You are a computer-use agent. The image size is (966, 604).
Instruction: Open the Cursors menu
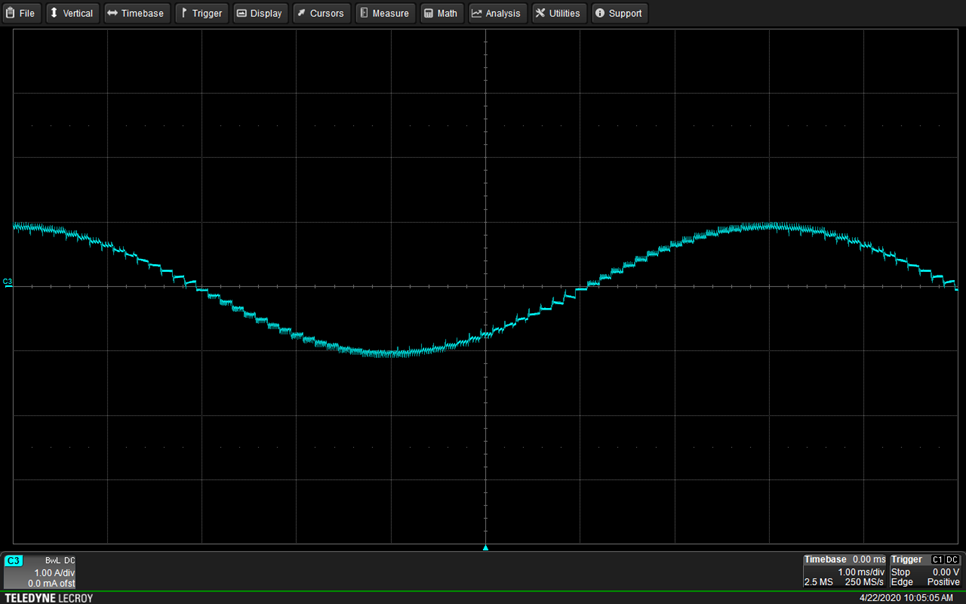tap(320, 13)
